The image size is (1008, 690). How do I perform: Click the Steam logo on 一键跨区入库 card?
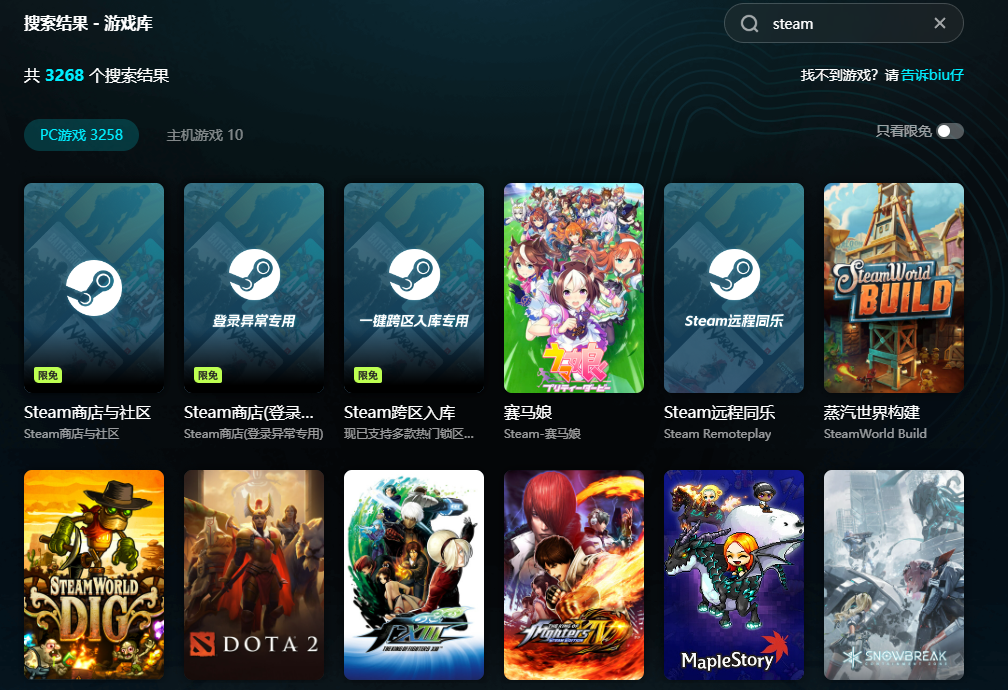point(415,275)
